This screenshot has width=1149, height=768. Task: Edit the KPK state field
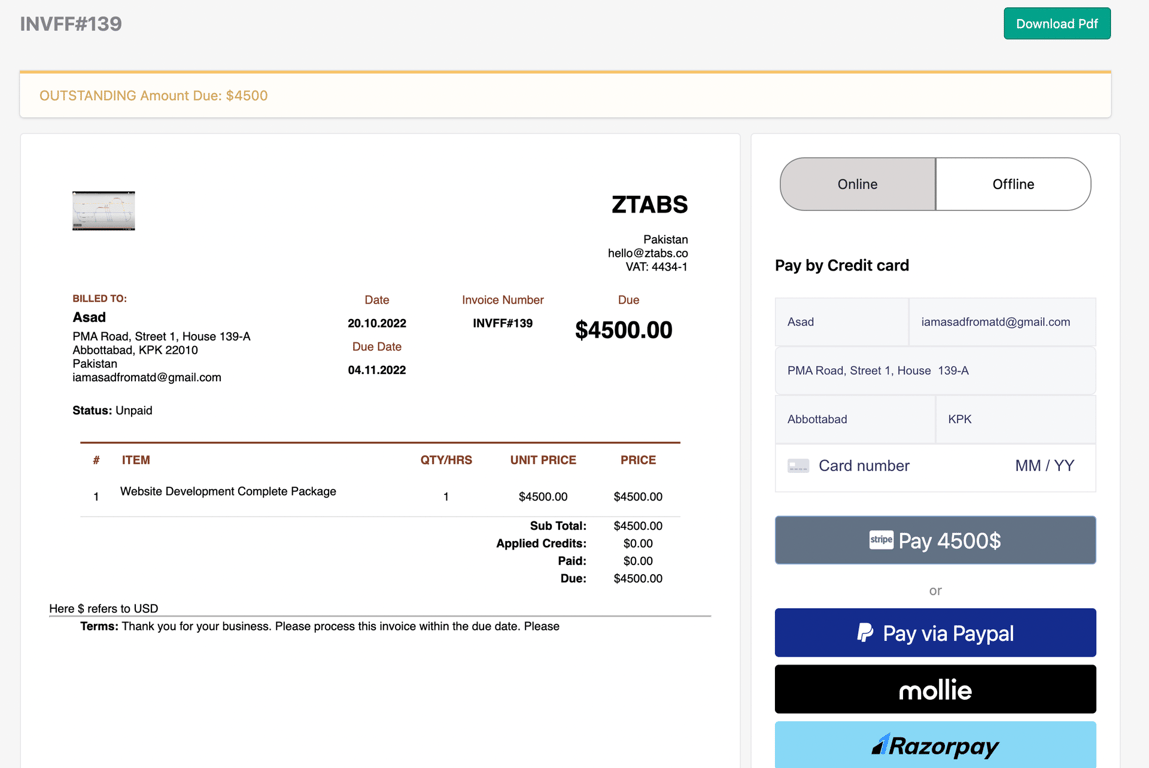pyautogui.click(x=1015, y=419)
